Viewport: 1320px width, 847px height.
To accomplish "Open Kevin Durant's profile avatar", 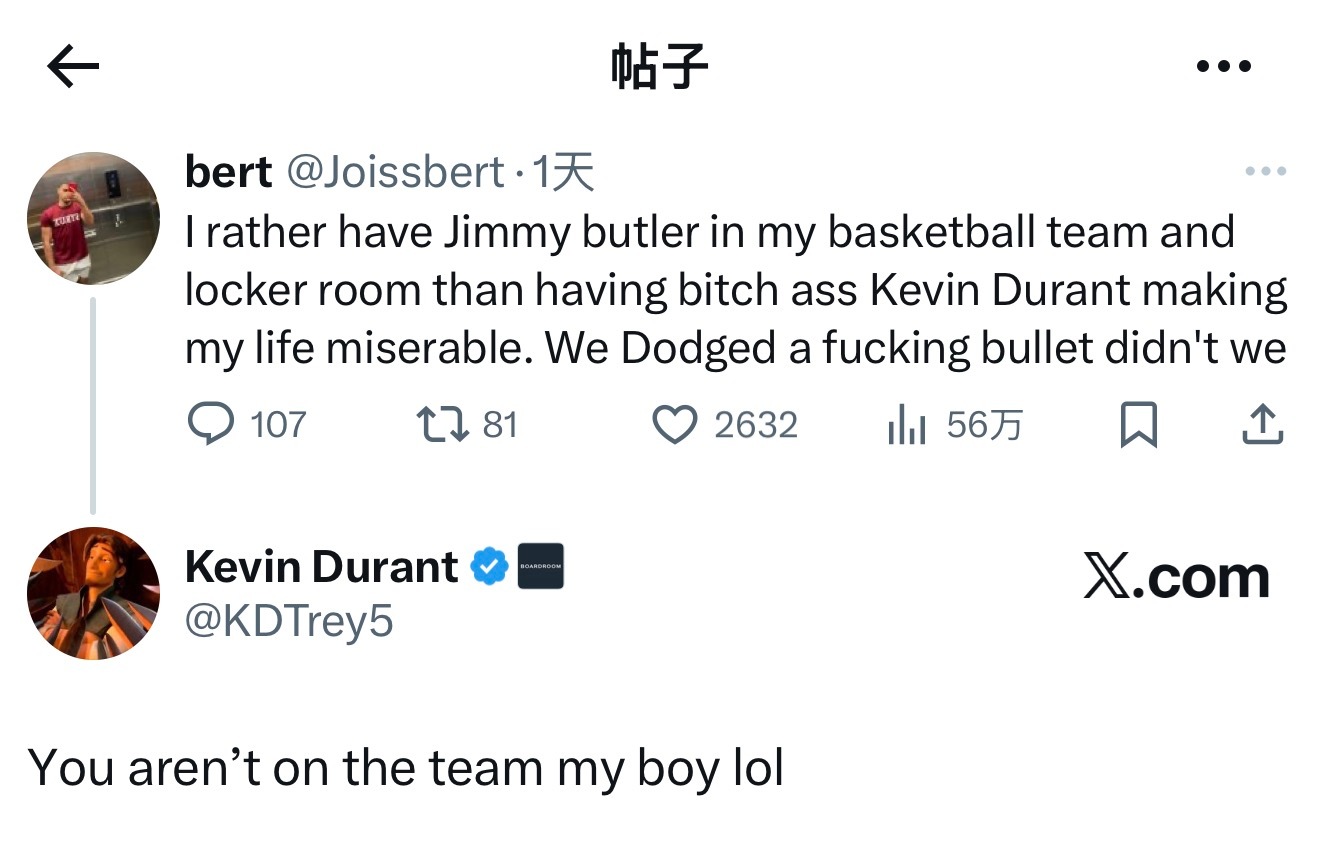I will (93, 593).
